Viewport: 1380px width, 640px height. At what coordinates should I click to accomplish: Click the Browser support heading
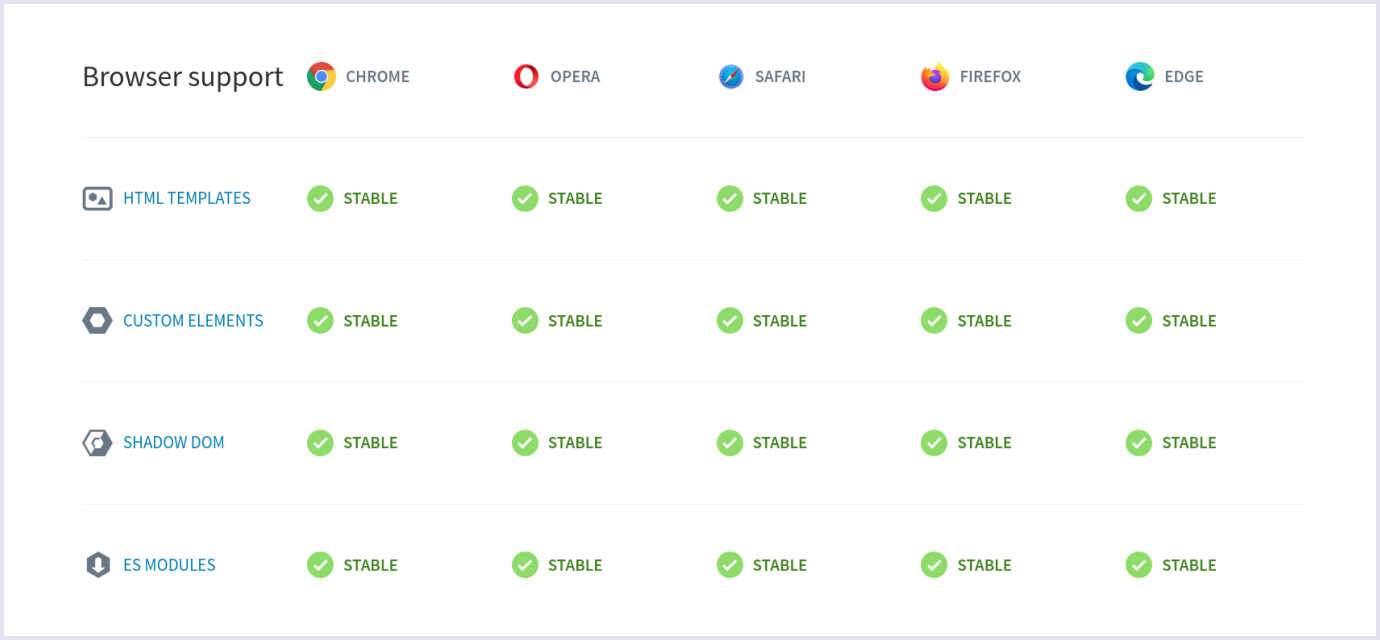click(183, 77)
